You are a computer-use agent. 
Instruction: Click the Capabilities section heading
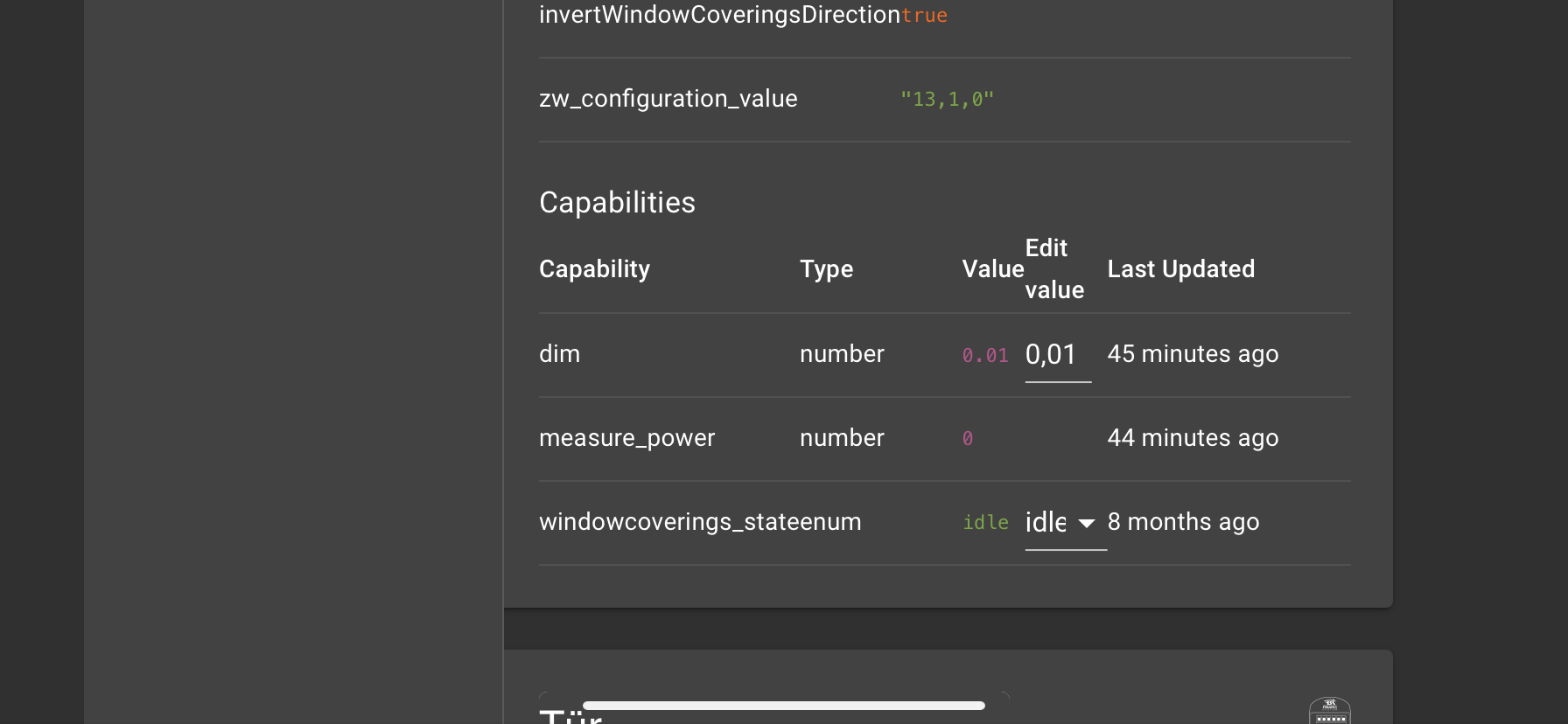[x=617, y=203]
